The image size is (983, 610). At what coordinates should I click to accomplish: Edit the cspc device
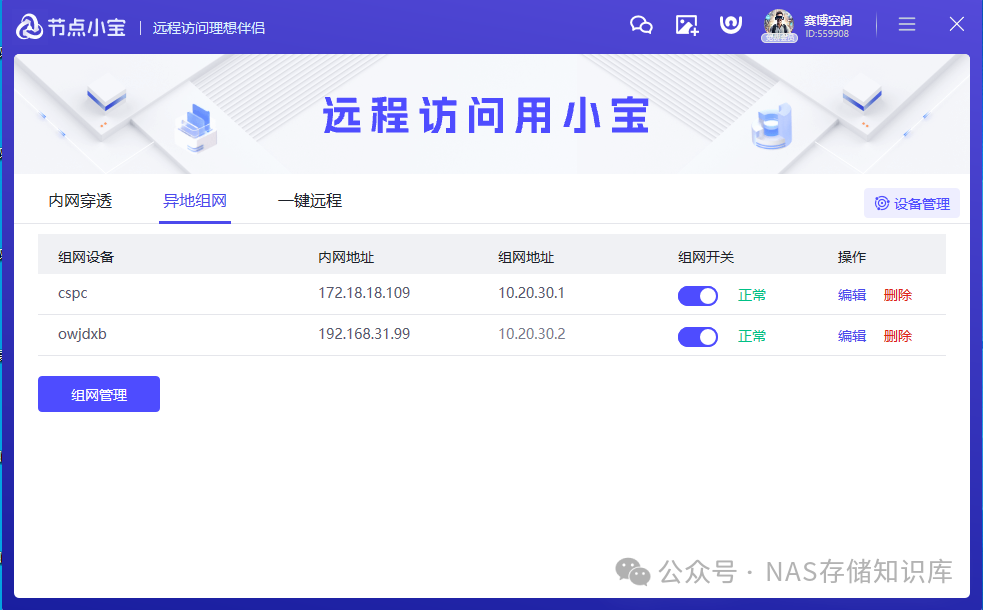[x=852, y=295]
